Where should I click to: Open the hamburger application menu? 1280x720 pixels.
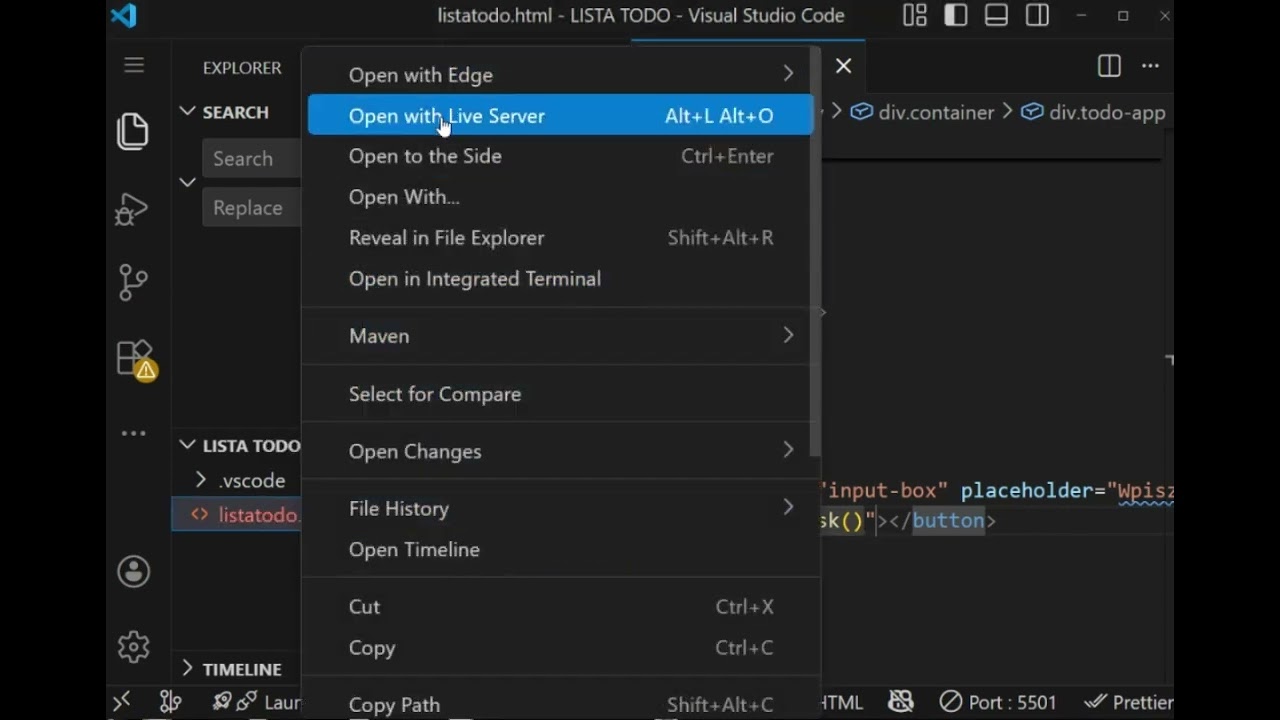click(134, 66)
